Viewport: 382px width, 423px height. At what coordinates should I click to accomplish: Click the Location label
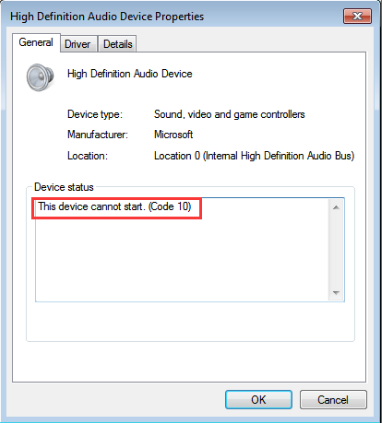click(87, 156)
